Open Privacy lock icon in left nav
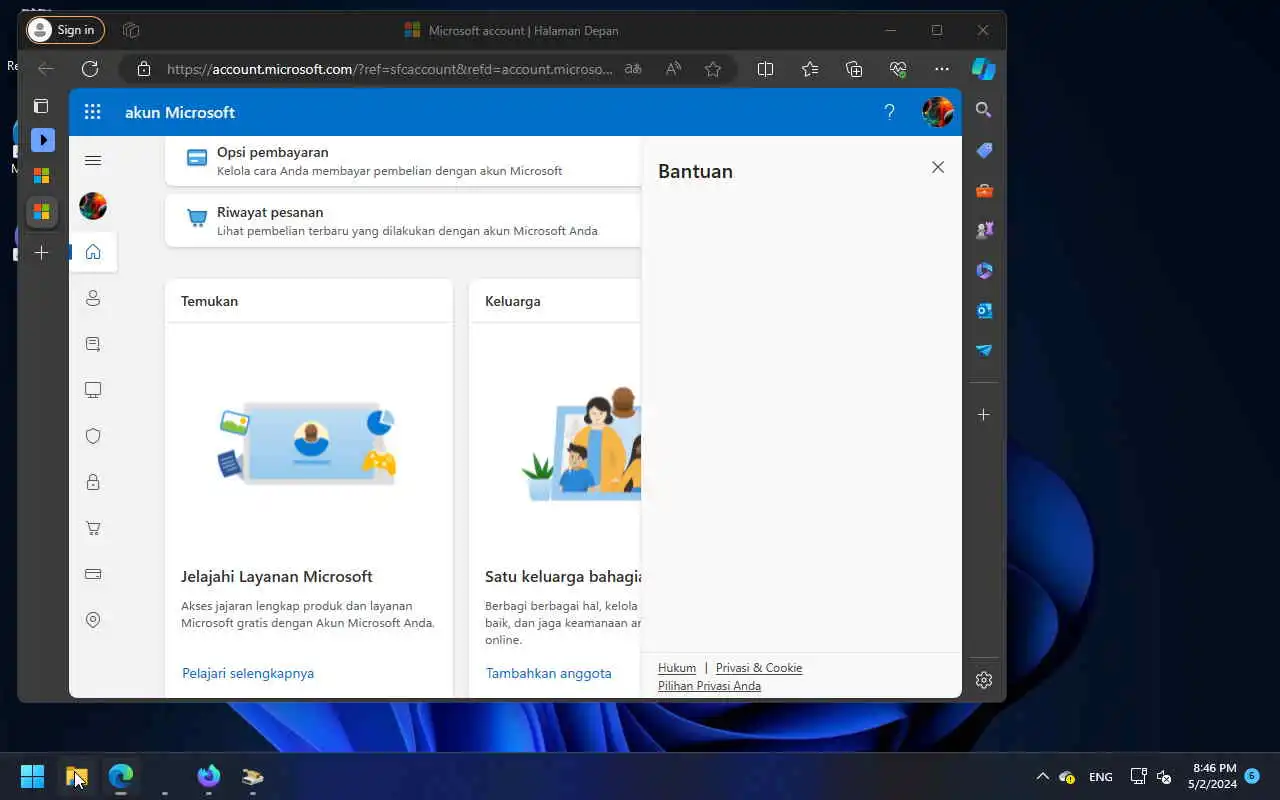The height and width of the screenshot is (800, 1280). click(x=93, y=482)
